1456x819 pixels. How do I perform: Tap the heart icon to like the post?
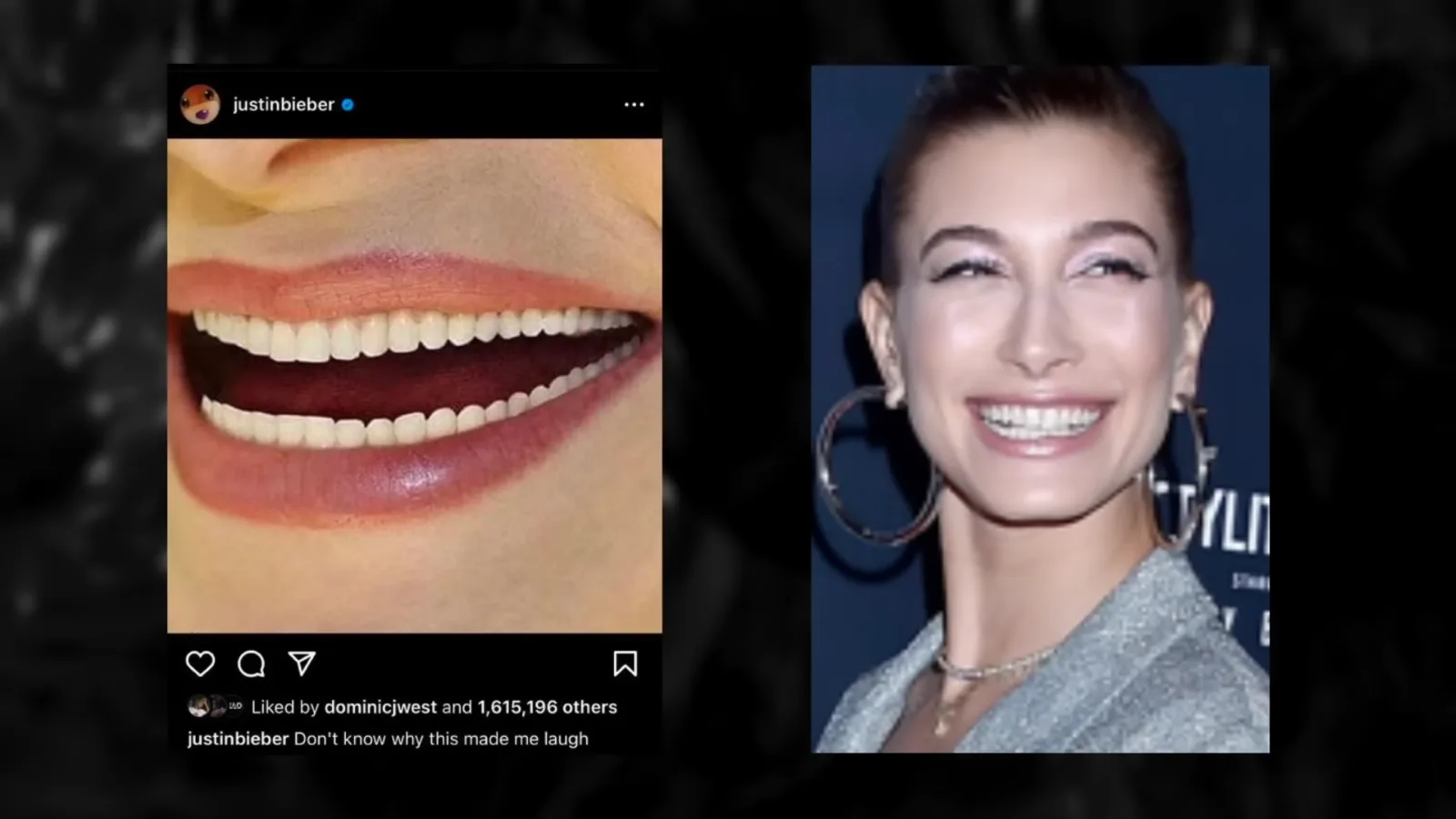point(200,664)
